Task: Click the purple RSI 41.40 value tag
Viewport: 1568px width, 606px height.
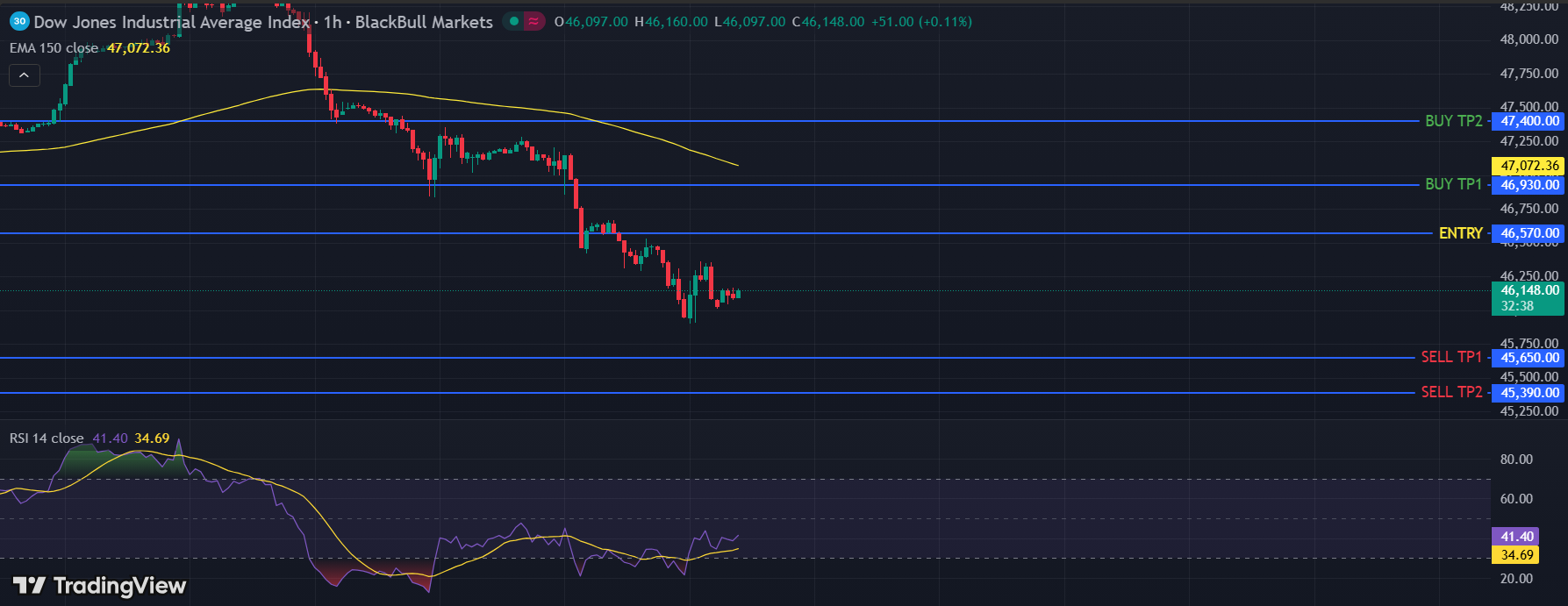Action: [1517, 537]
